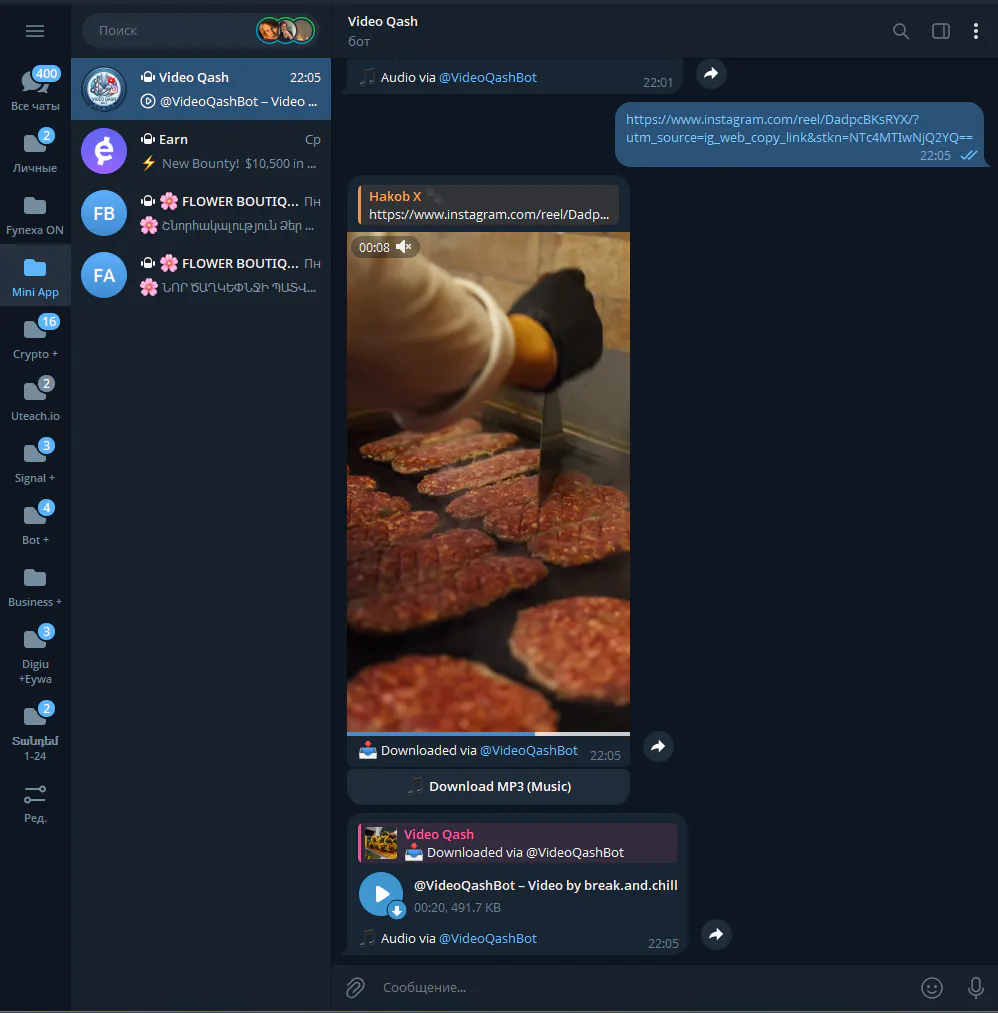Open the Fynexa ON folder
This screenshot has height=1013, width=998.
click(x=36, y=213)
